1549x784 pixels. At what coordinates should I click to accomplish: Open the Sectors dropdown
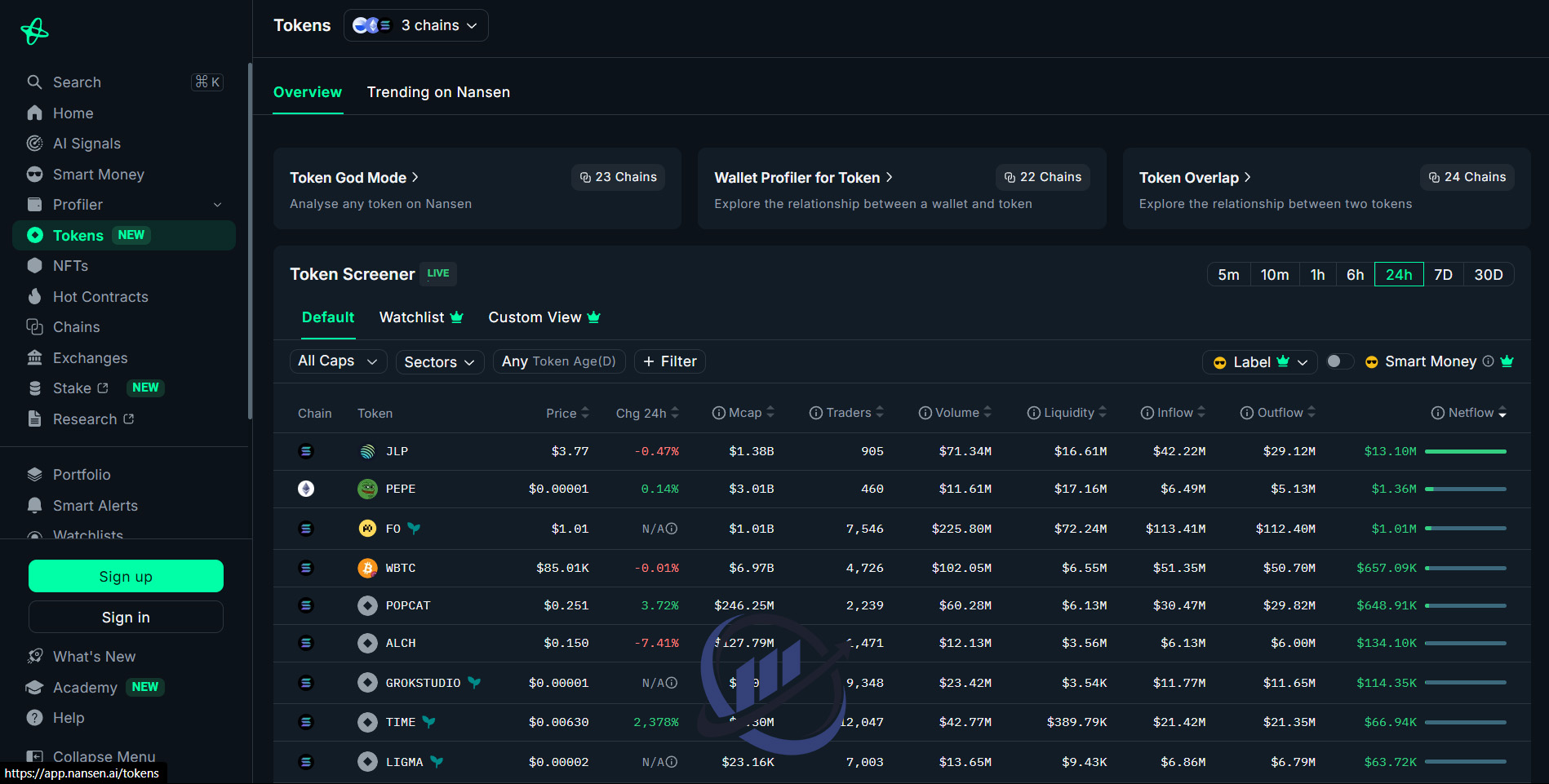(x=440, y=361)
